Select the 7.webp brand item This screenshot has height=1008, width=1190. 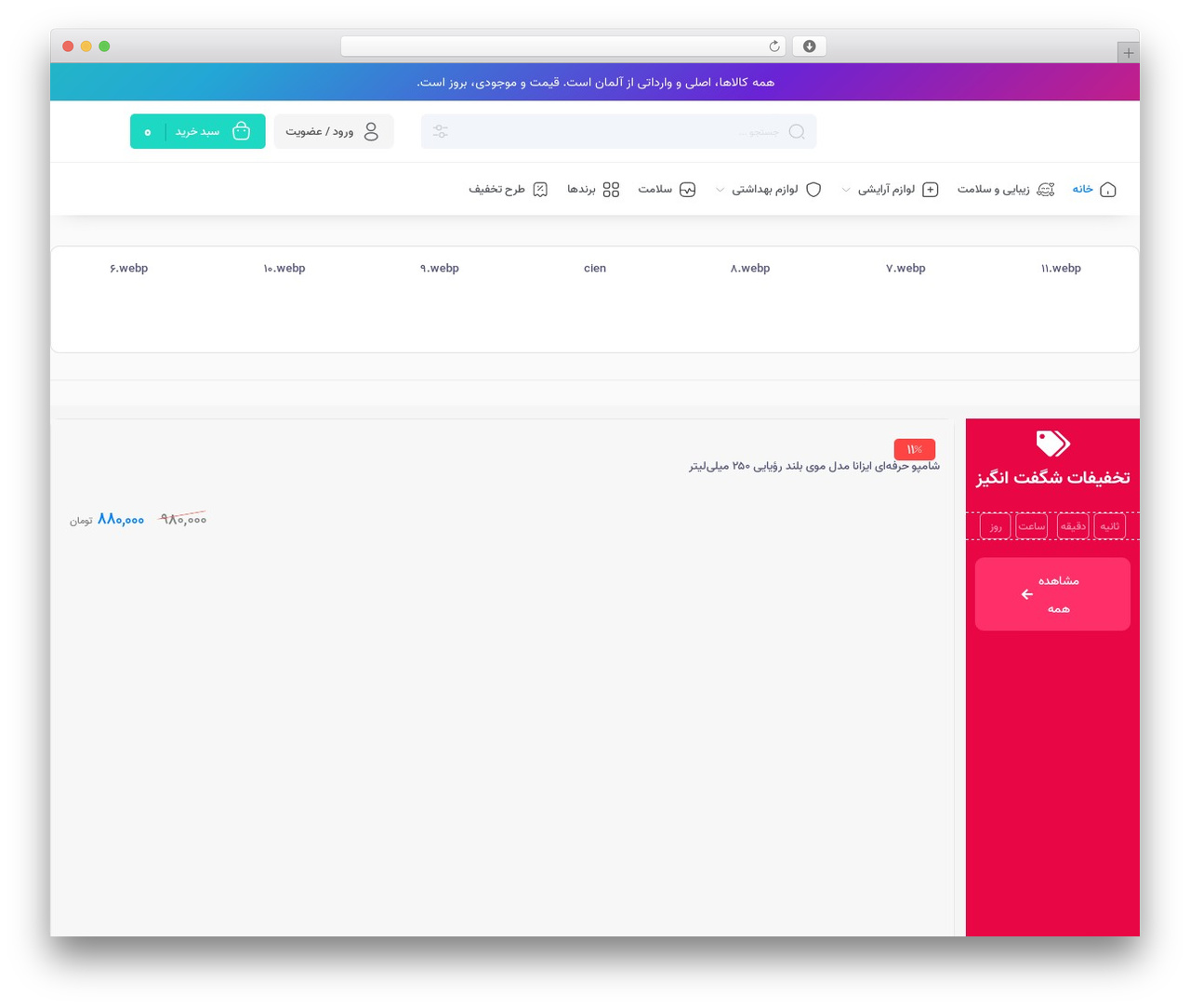(906, 269)
